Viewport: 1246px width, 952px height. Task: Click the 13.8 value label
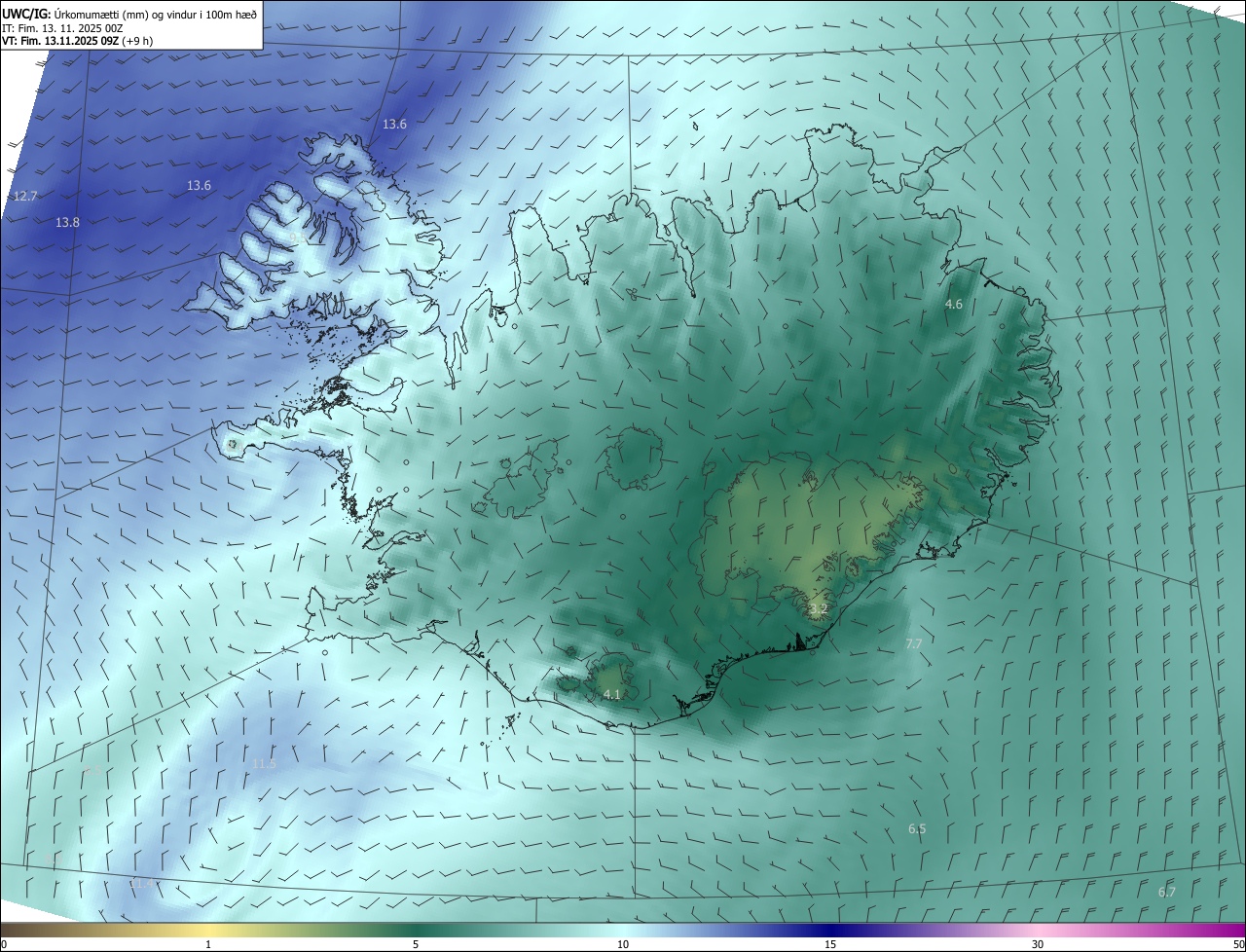pyautogui.click(x=67, y=223)
